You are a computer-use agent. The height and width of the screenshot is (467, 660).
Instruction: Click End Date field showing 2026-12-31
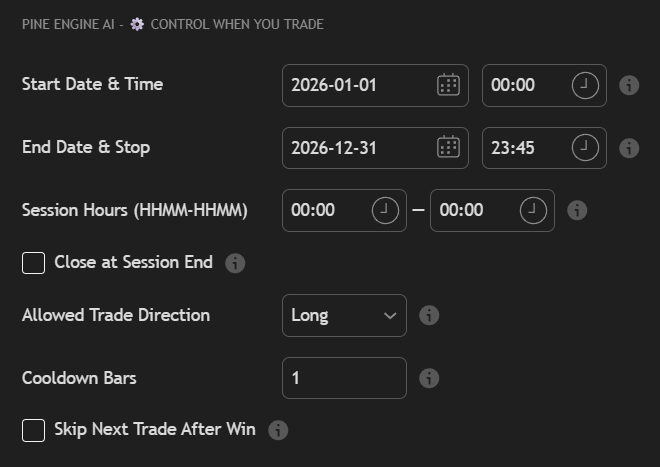click(x=355, y=148)
